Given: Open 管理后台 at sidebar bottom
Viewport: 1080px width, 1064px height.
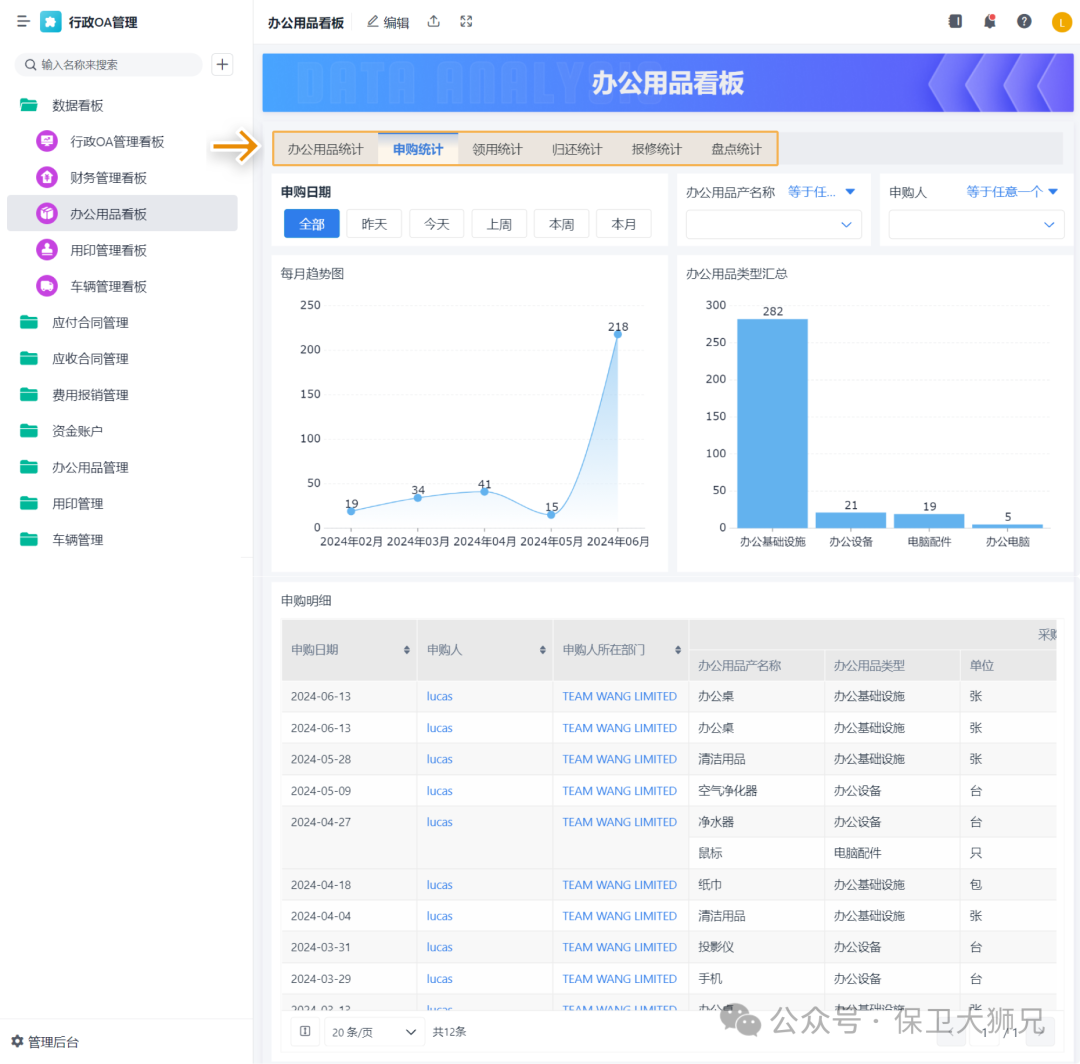Looking at the screenshot, I should (45, 1042).
